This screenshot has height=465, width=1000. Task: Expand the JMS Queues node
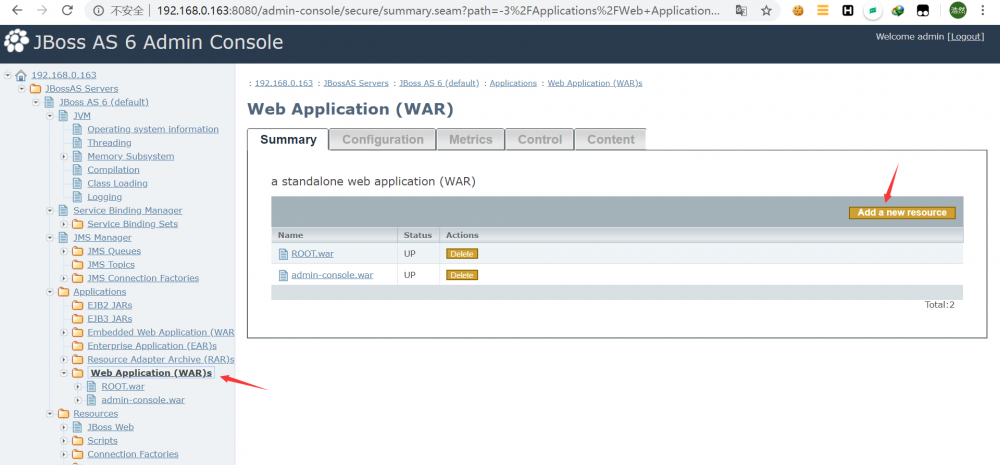pyautogui.click(x=64, y=251)
